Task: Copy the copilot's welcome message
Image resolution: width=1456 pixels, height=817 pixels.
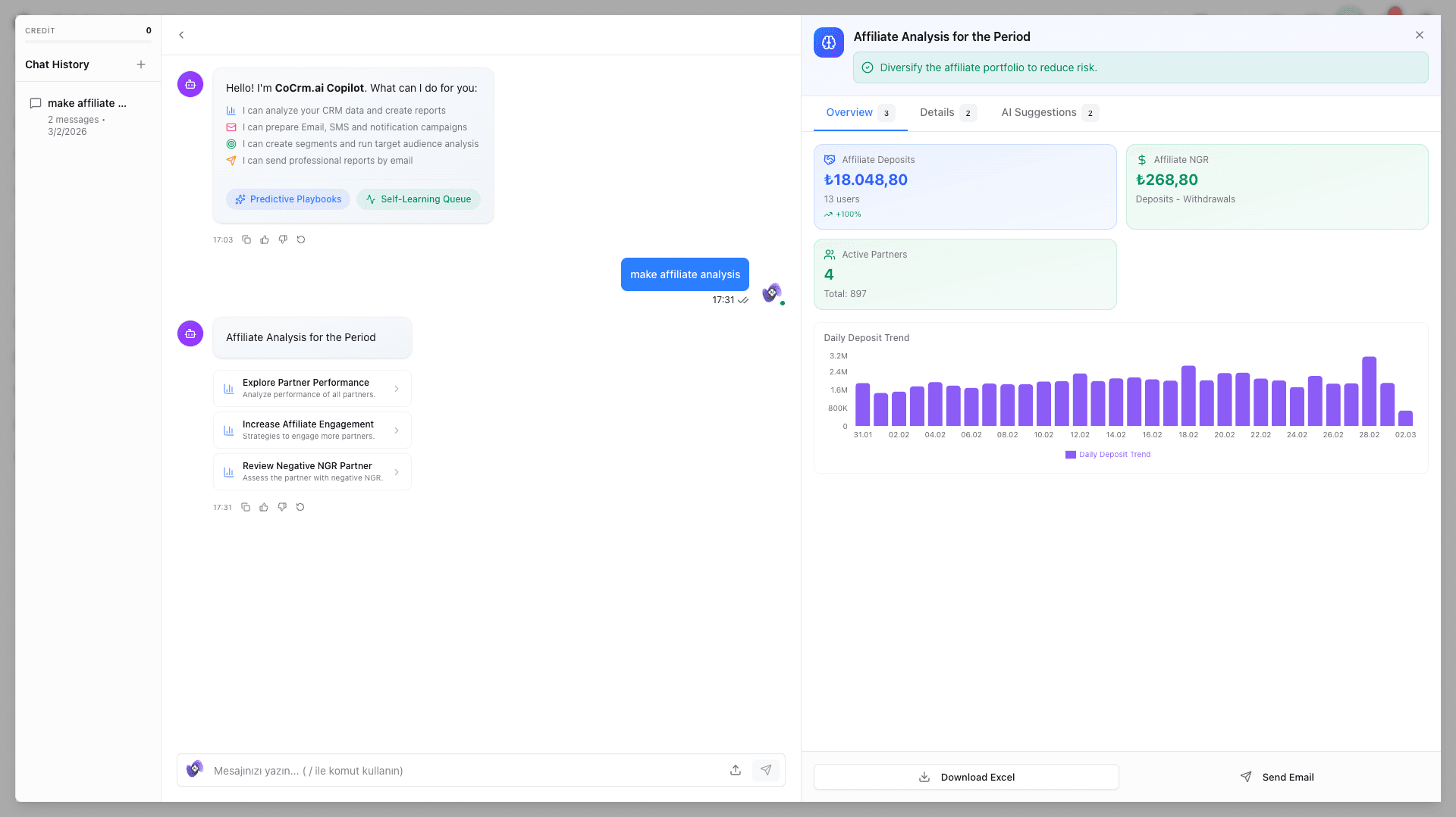Action: click(x=246, y=239)
